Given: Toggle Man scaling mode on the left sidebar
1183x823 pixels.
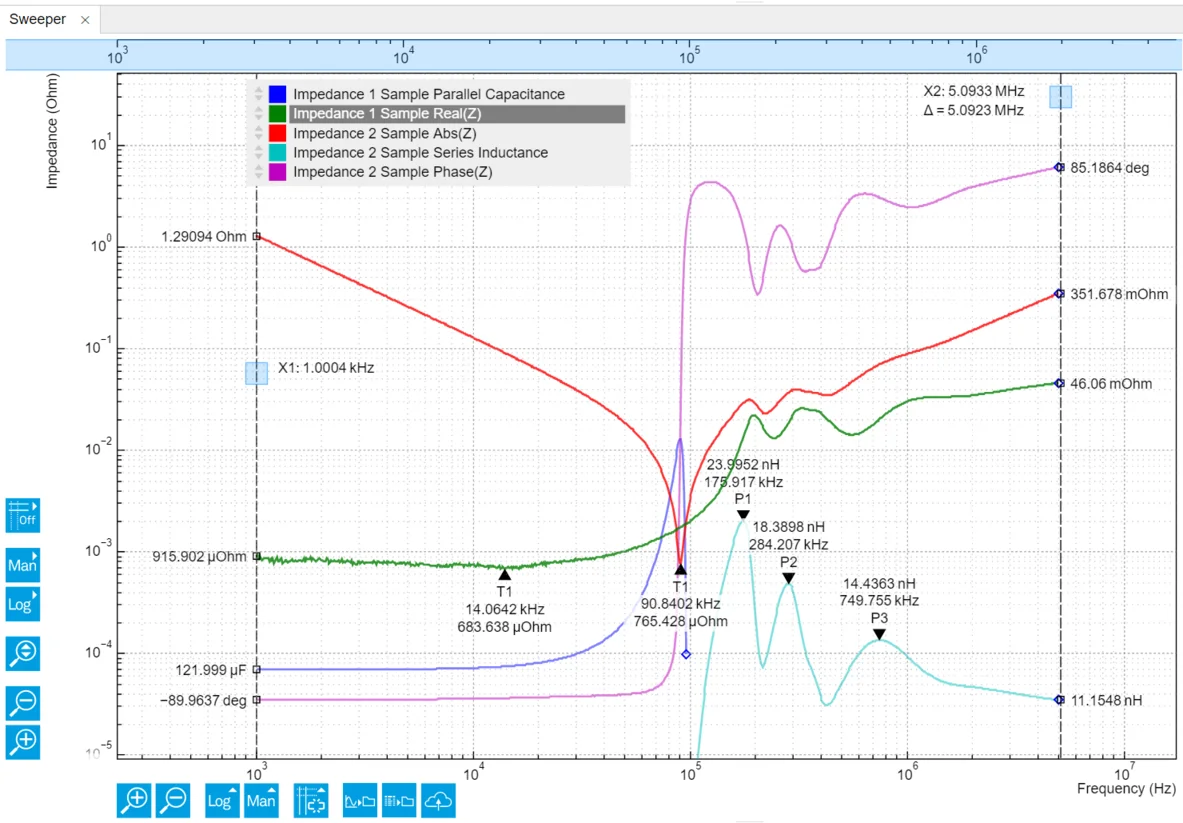Looking at the screenshot, I should [22, 565].
